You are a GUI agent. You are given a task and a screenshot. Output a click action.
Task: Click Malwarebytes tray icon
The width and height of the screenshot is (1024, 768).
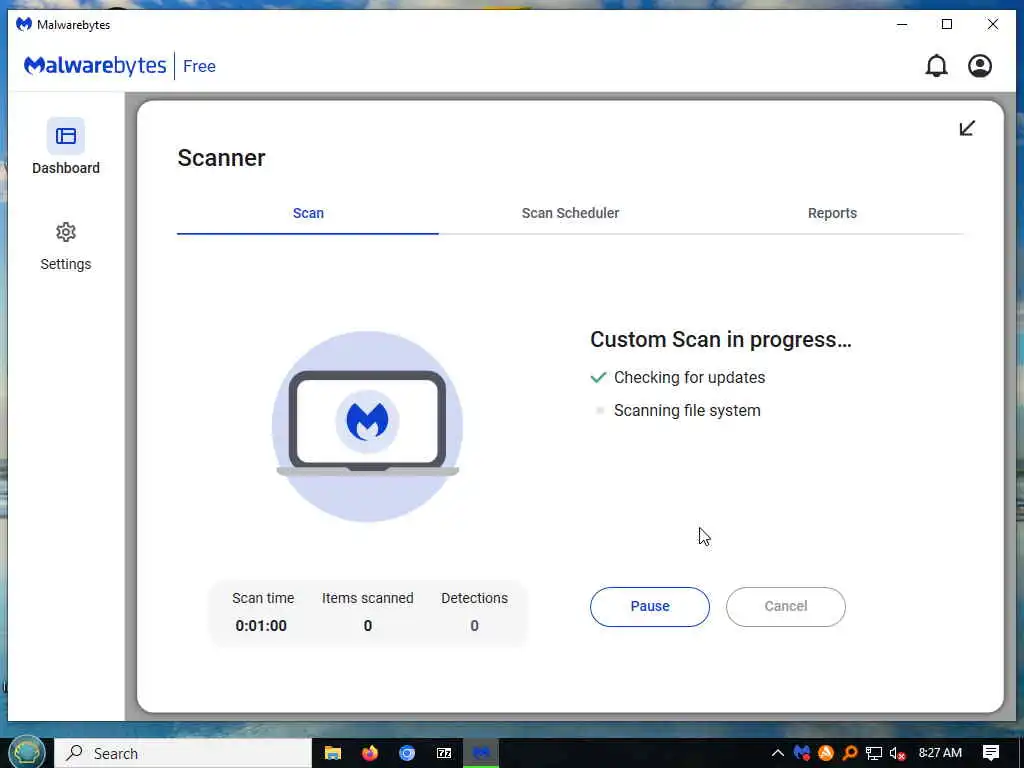coord(802,753)
